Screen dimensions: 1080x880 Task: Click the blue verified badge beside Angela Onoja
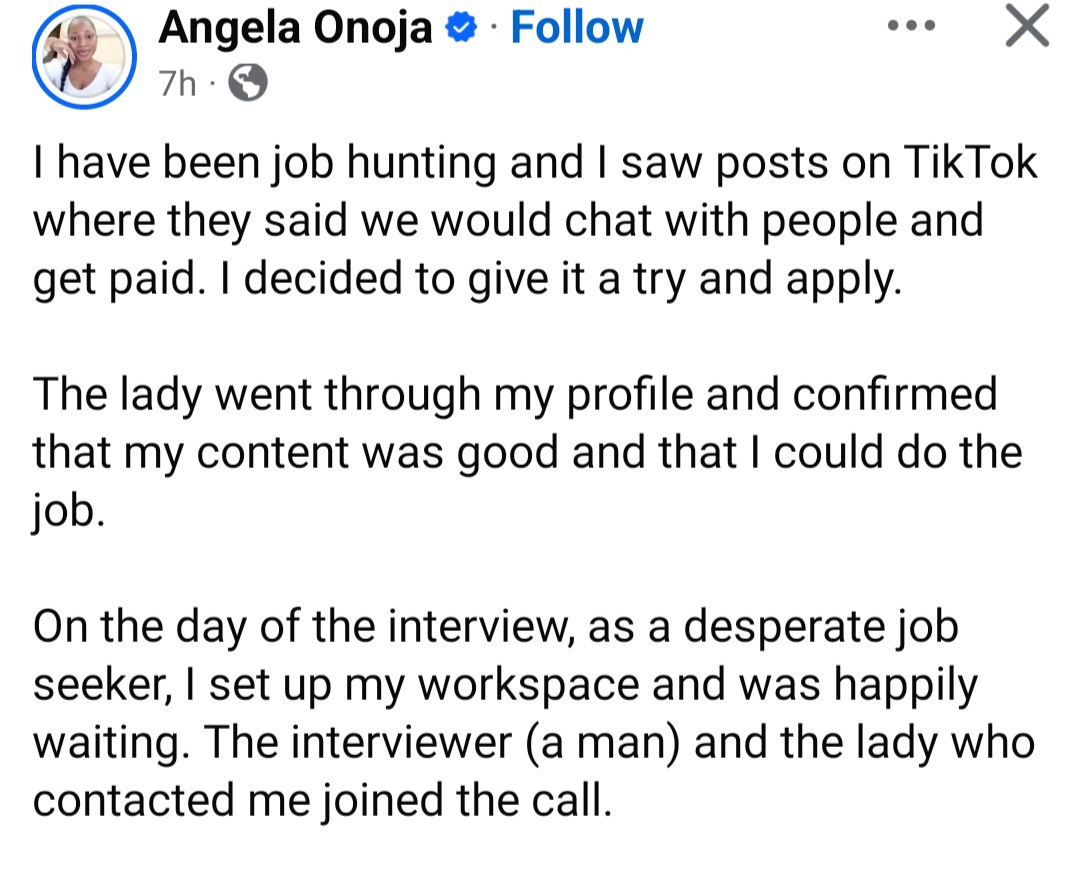(x=457, y=27)
